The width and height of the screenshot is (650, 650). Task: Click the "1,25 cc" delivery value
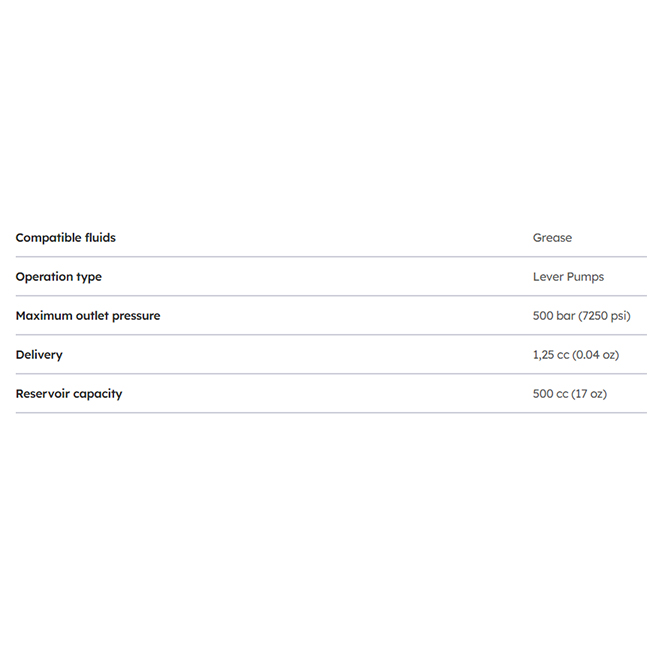pos(551,355)
